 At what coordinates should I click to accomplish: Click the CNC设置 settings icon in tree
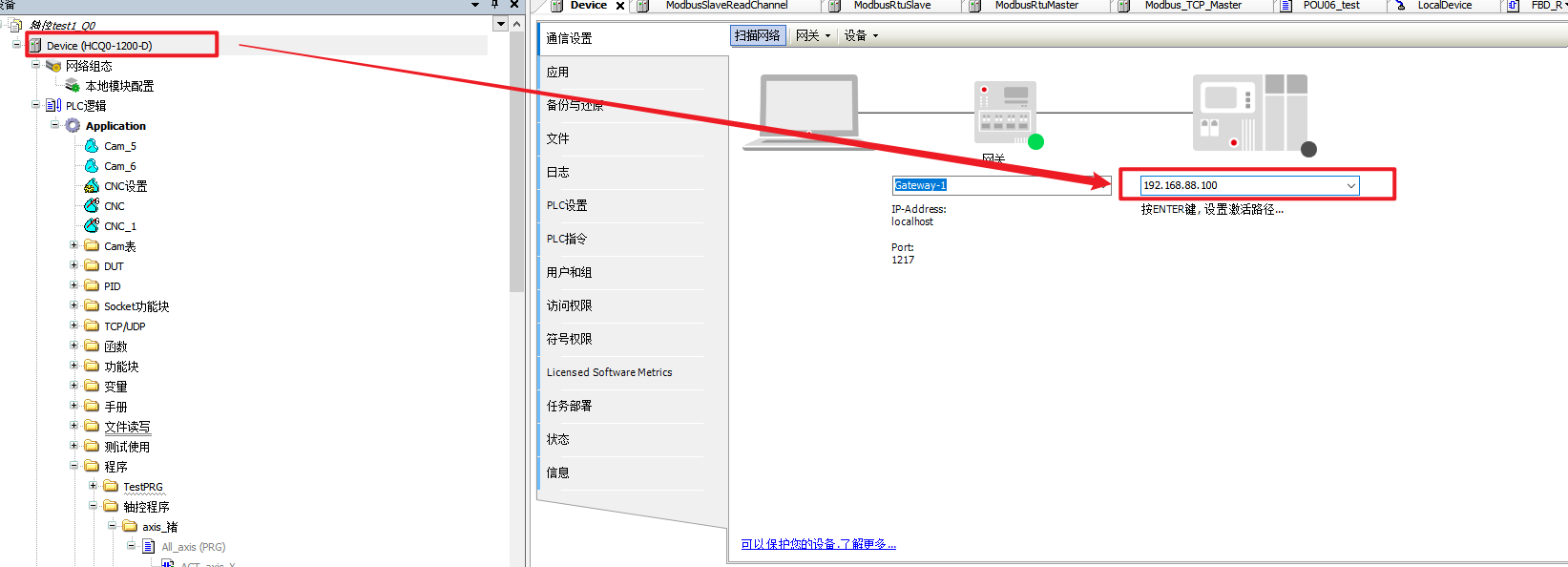(x=92, y=186)
